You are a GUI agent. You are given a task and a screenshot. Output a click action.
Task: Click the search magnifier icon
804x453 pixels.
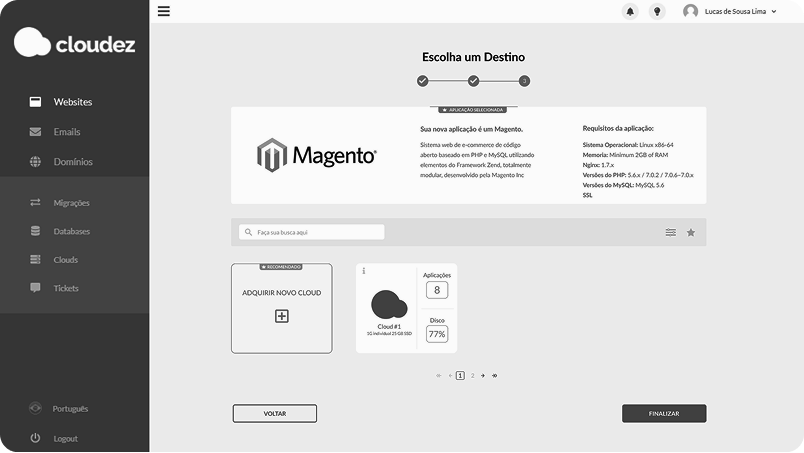249,232
